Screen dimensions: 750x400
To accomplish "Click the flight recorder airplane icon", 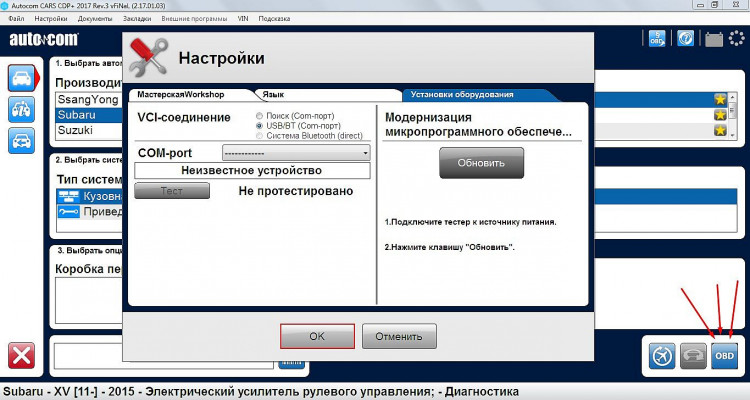I will tap(661, 355).
